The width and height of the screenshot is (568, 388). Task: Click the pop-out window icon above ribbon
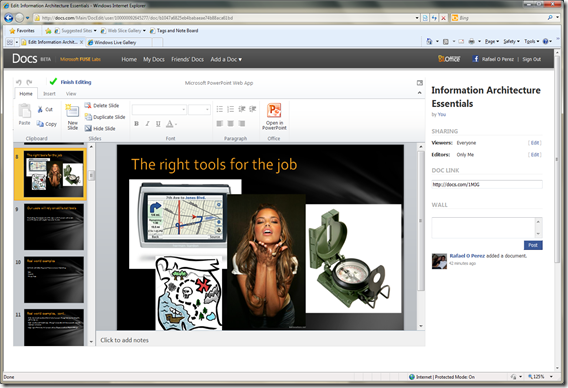pos(419,83)
